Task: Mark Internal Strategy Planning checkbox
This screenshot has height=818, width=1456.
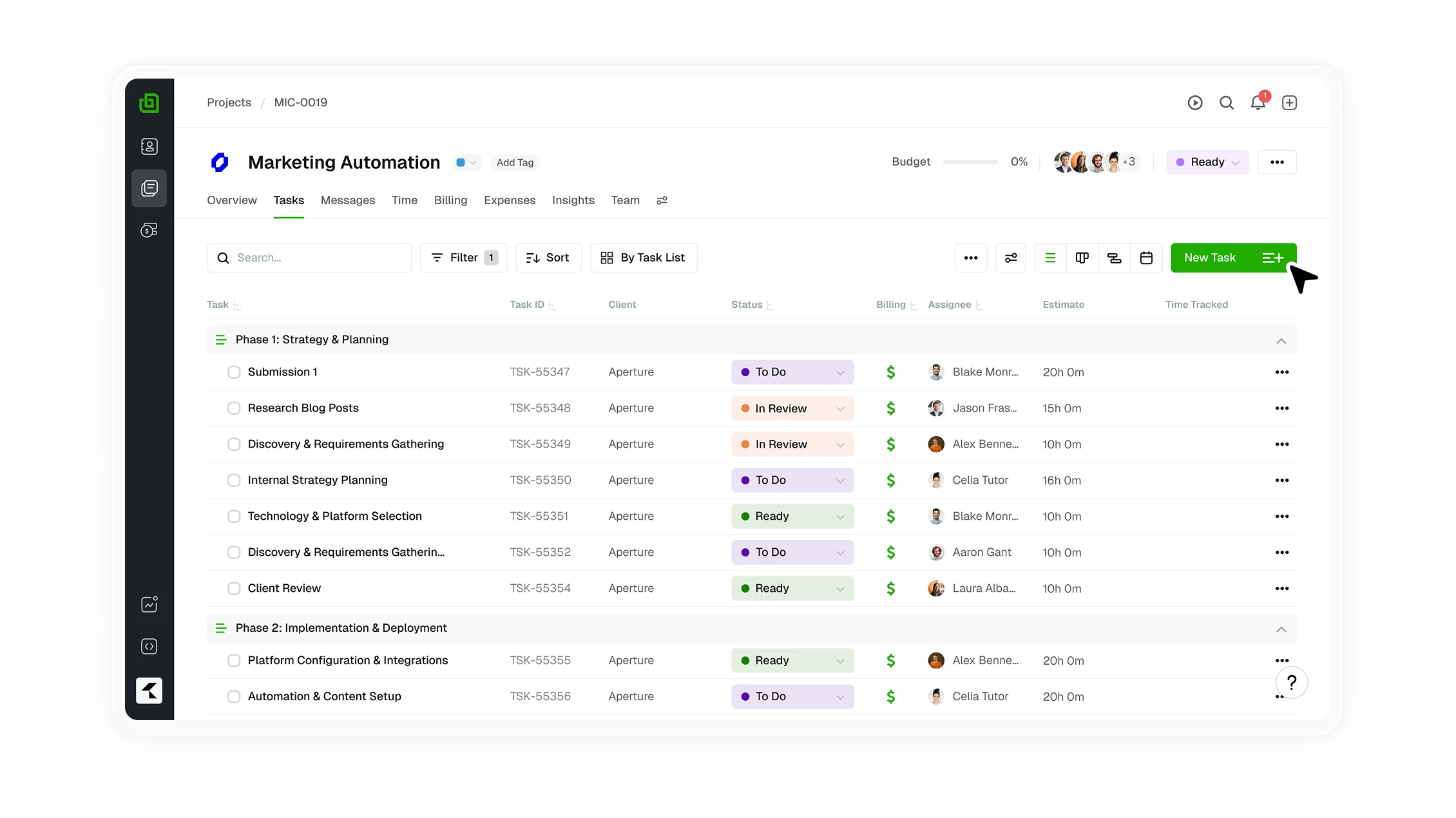Action: click(234, 480)
